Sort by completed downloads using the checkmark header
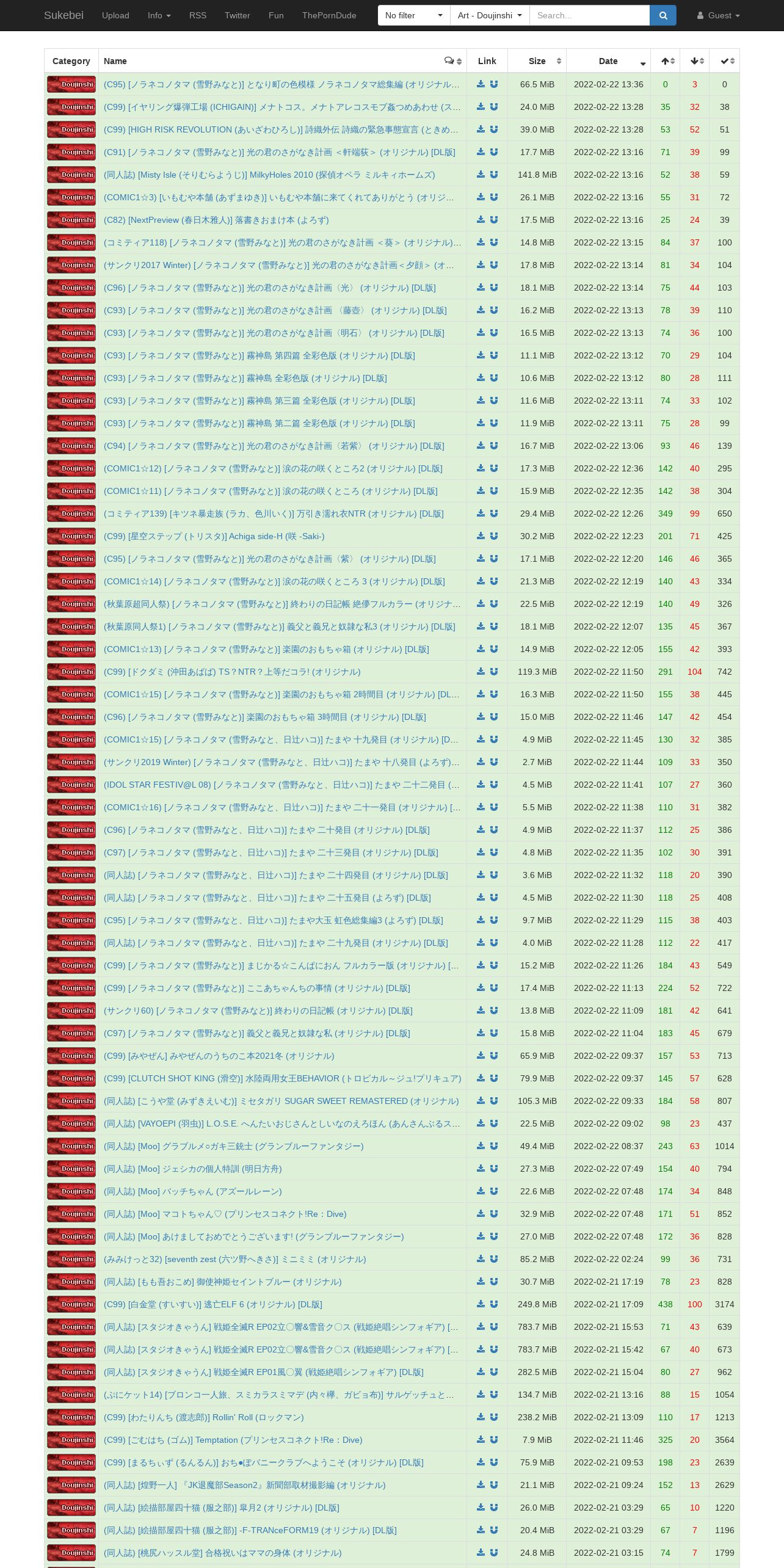The height and width of the screenshot is (1568, 784). [725, 61]
